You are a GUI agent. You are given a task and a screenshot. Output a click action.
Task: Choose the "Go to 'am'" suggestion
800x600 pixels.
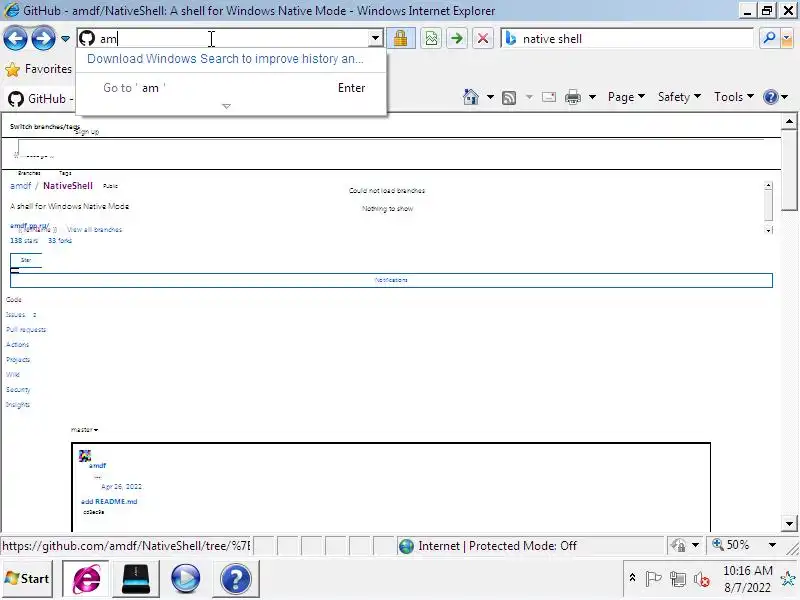(233, 88)
